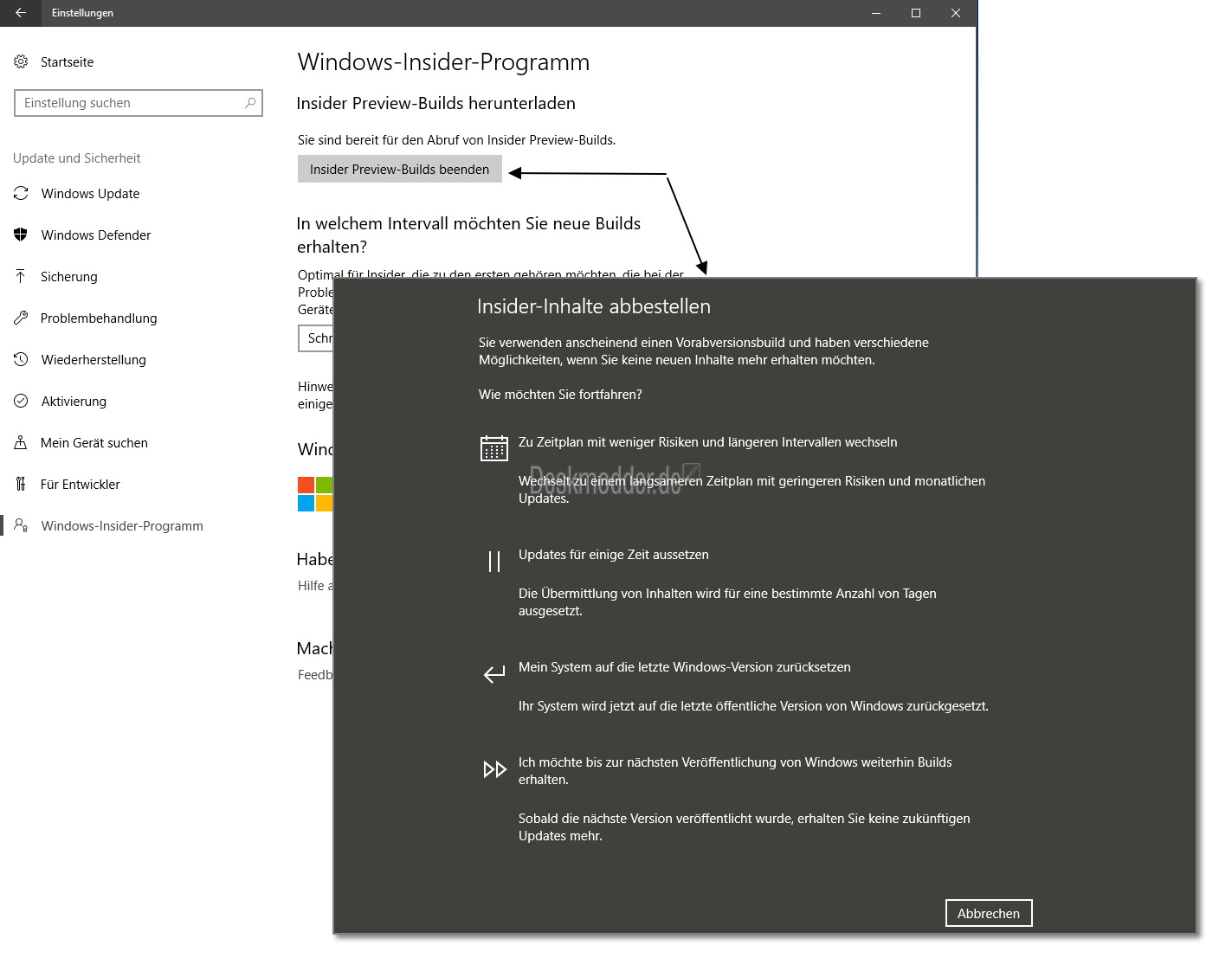
Task: Click the Startseite gear icon
Action: (x=21, y=61)
